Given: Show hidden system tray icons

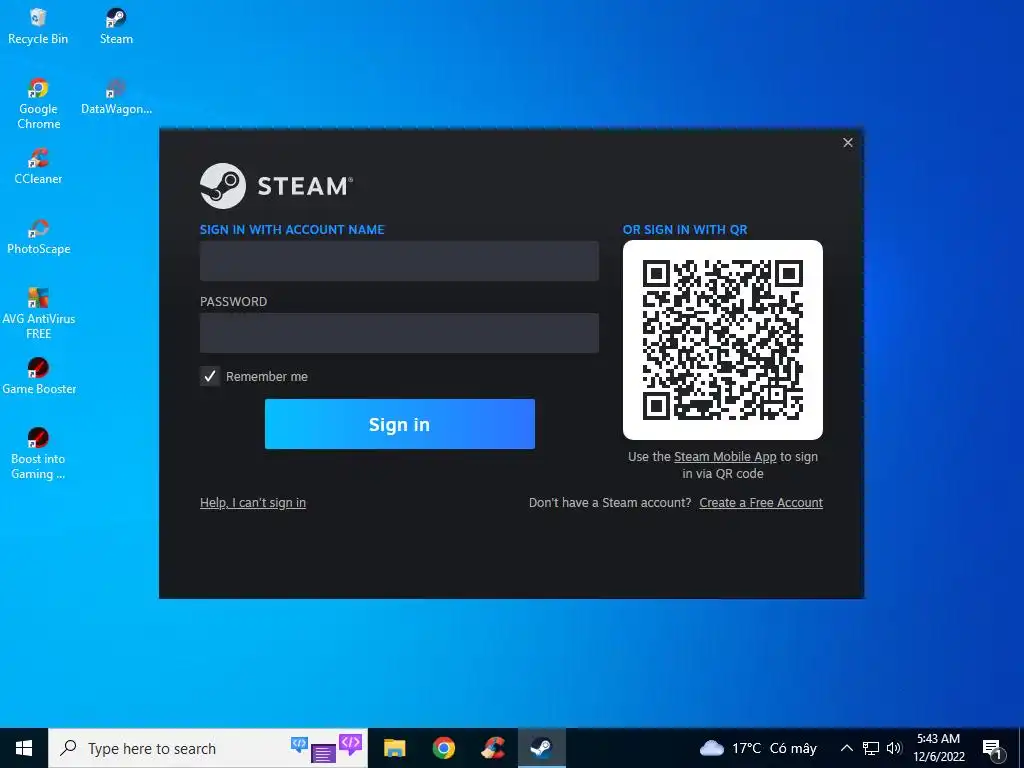Looking at the screenshot, I should point(846,748).
